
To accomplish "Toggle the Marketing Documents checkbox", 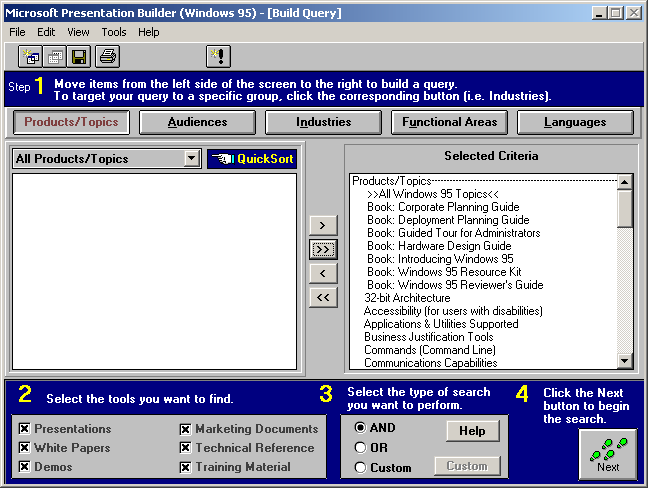I will [185, 429].
